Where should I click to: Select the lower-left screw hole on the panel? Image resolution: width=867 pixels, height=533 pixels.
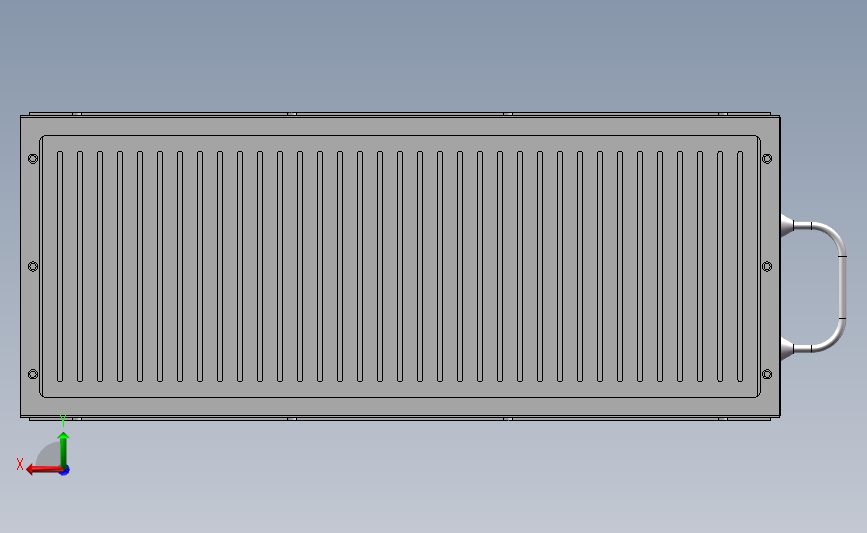point(33,374)
